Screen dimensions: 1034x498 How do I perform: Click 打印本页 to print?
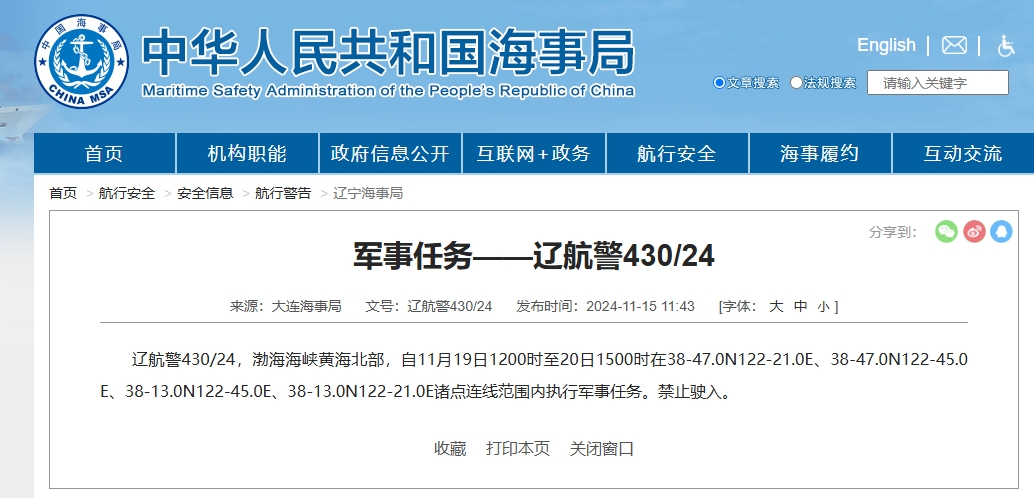coord(518,449)
